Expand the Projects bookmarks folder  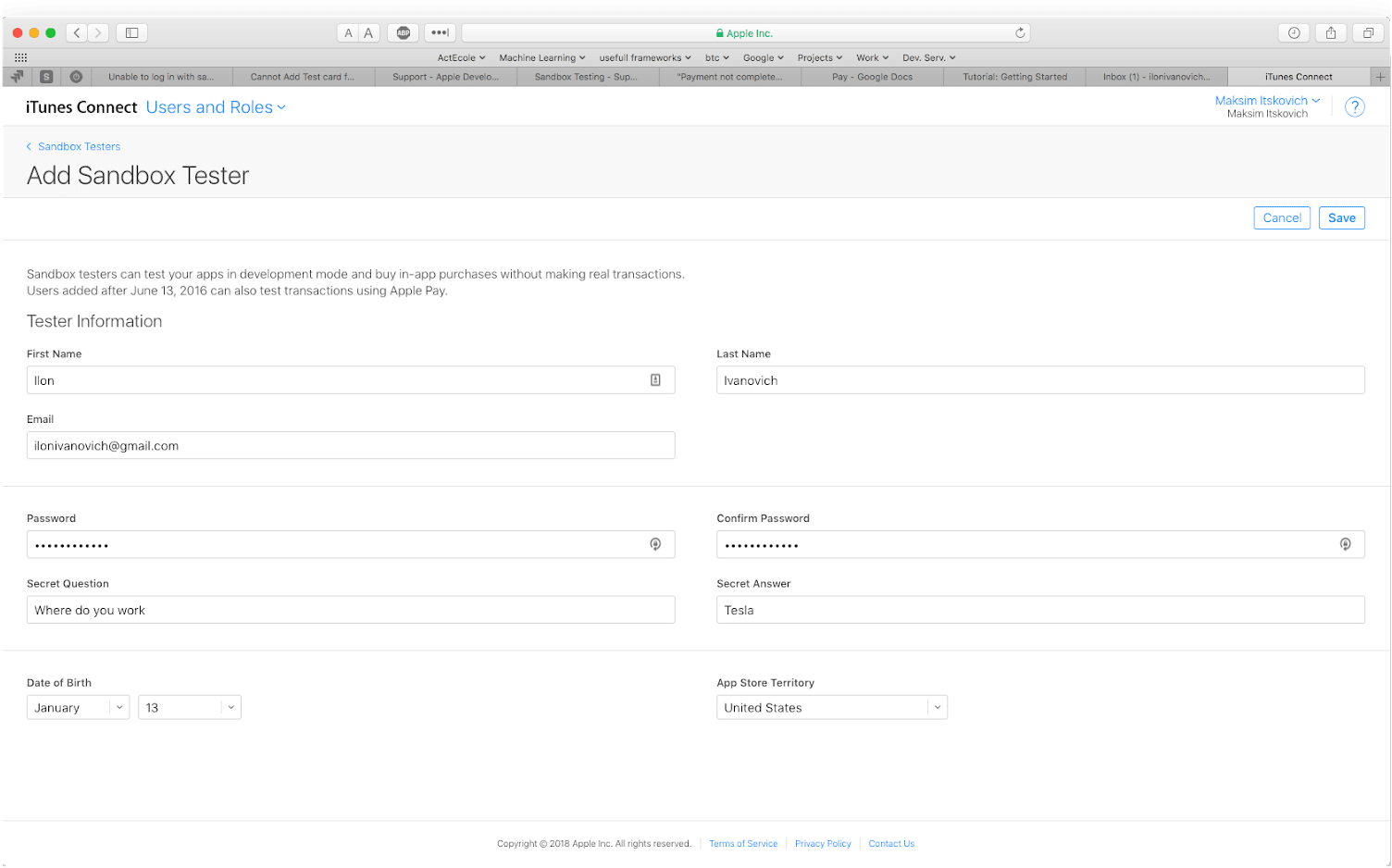tap(820, 57)
